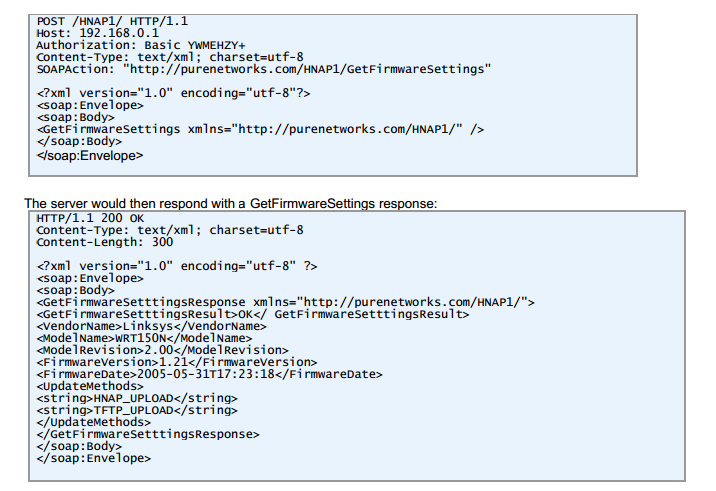Image resolution: width=716 pixels, height=491 pixels.
Task: Click the Host 192.168.0.1 header line
Action: pos(98,33)
